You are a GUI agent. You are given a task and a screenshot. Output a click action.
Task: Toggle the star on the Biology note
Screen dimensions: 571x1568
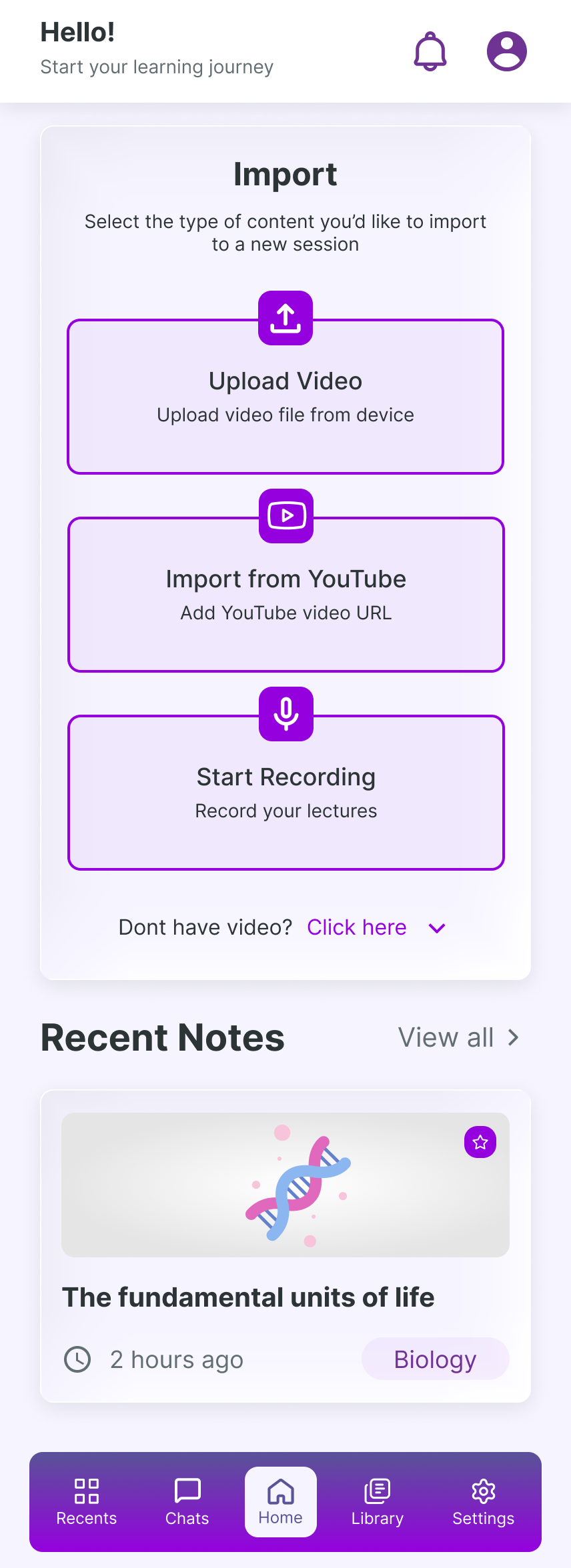coord(480,1142)
